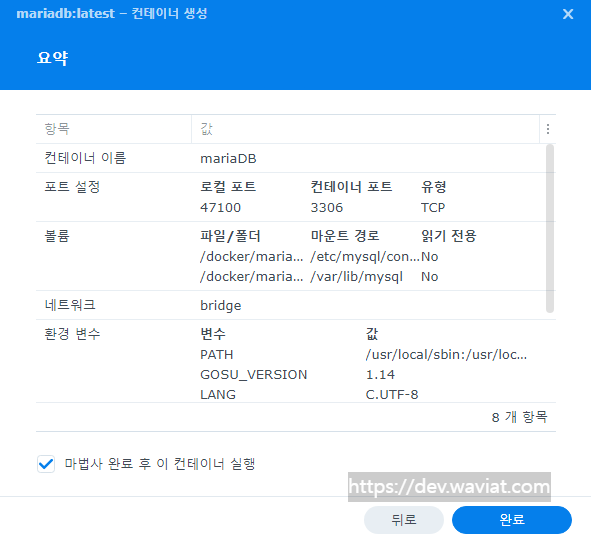This screenshot has width=591, height=542.
Task: Click the PATH value /usr/local/sbin:/usr/loc...
Action: pos(446,355)
